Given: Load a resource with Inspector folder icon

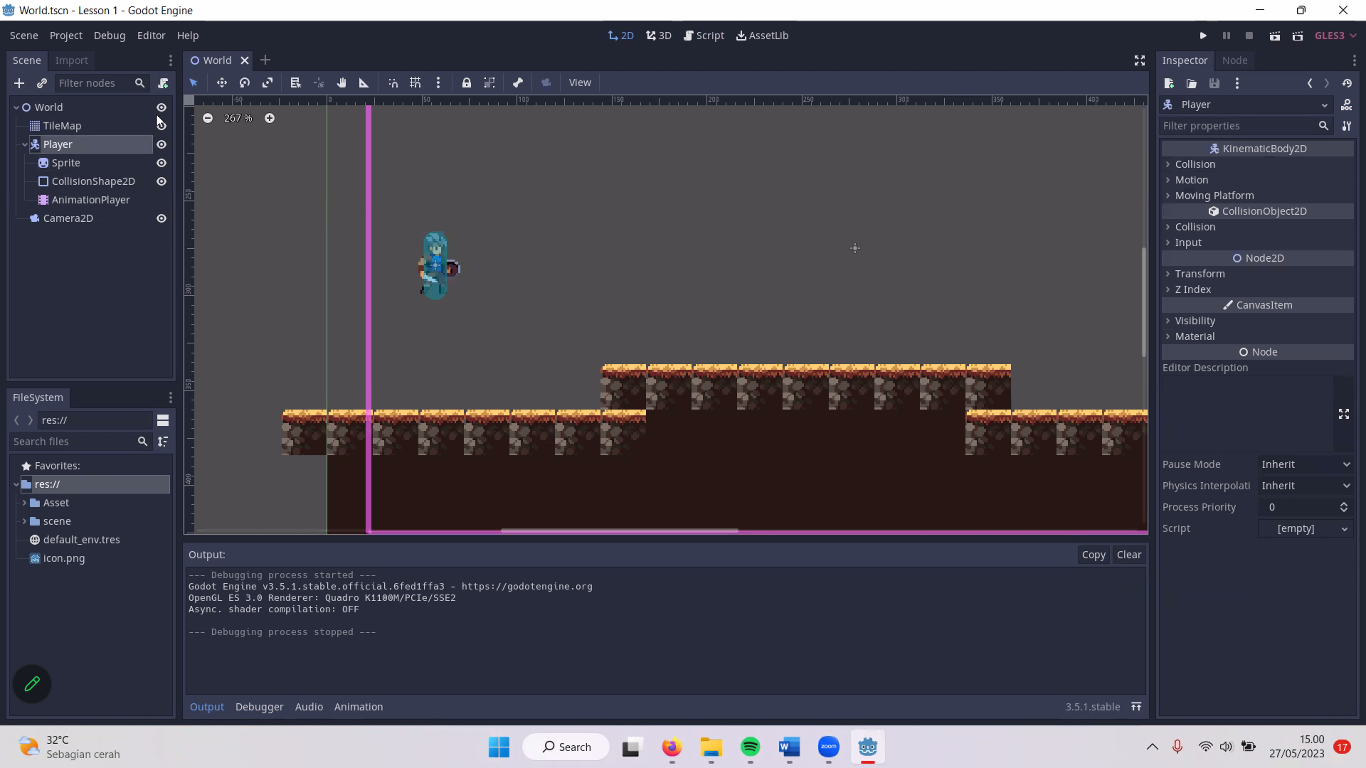Looking at the screenshot, I should click(x=1192, y=83).
